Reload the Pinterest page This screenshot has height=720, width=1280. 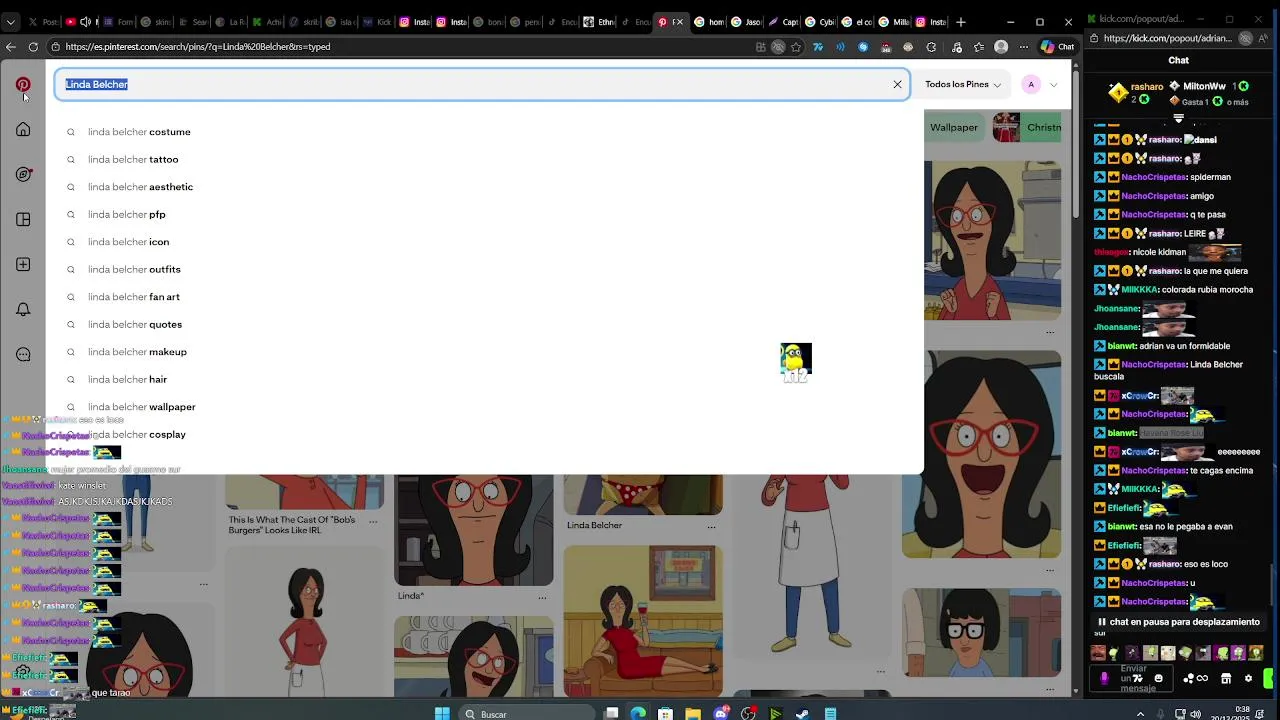33,47
